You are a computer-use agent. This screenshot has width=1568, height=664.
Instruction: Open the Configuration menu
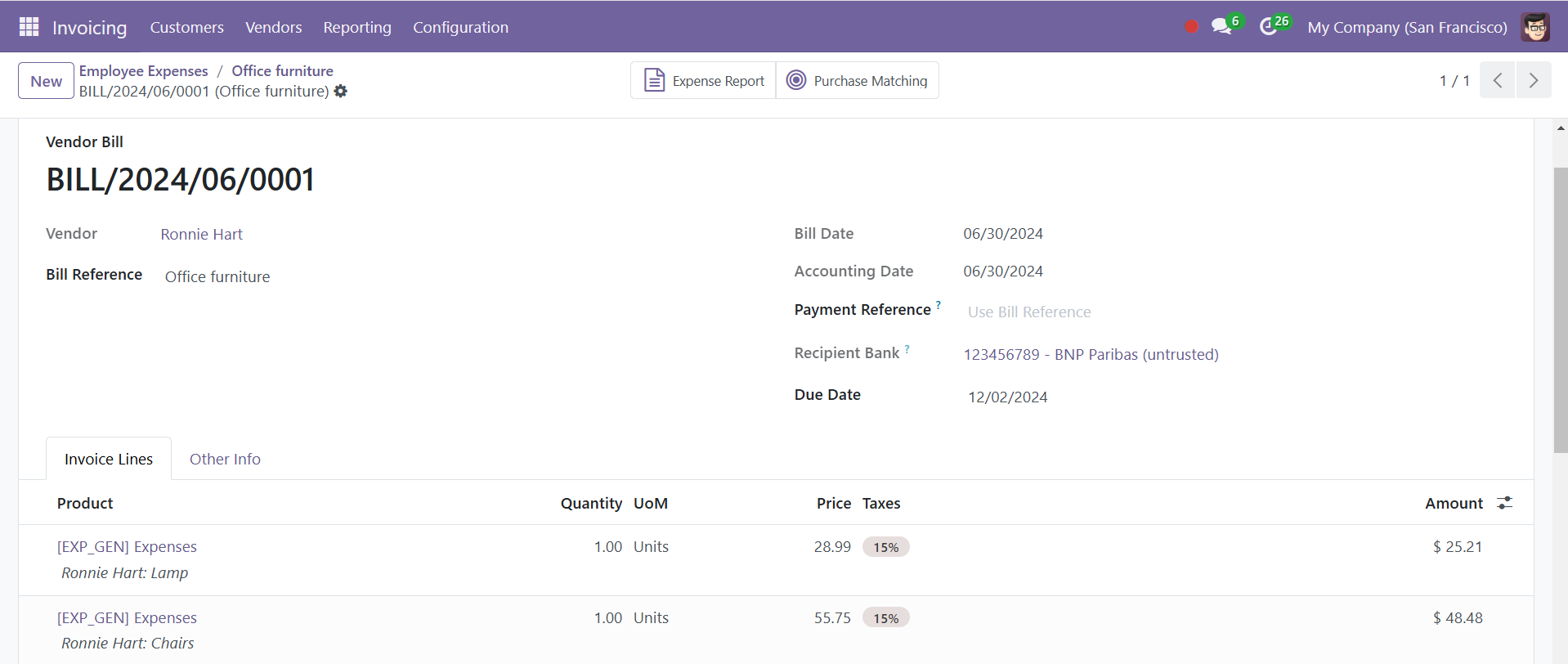point(460,27)
